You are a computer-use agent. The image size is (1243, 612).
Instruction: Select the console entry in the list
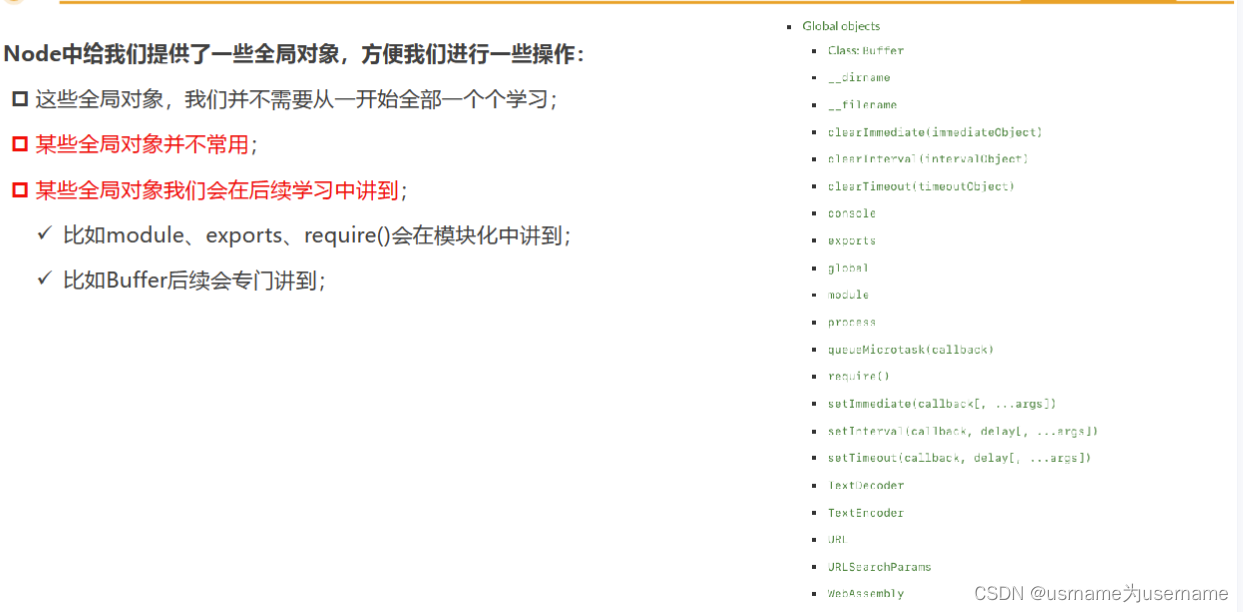pyautogui.click(x=851, y=213)
